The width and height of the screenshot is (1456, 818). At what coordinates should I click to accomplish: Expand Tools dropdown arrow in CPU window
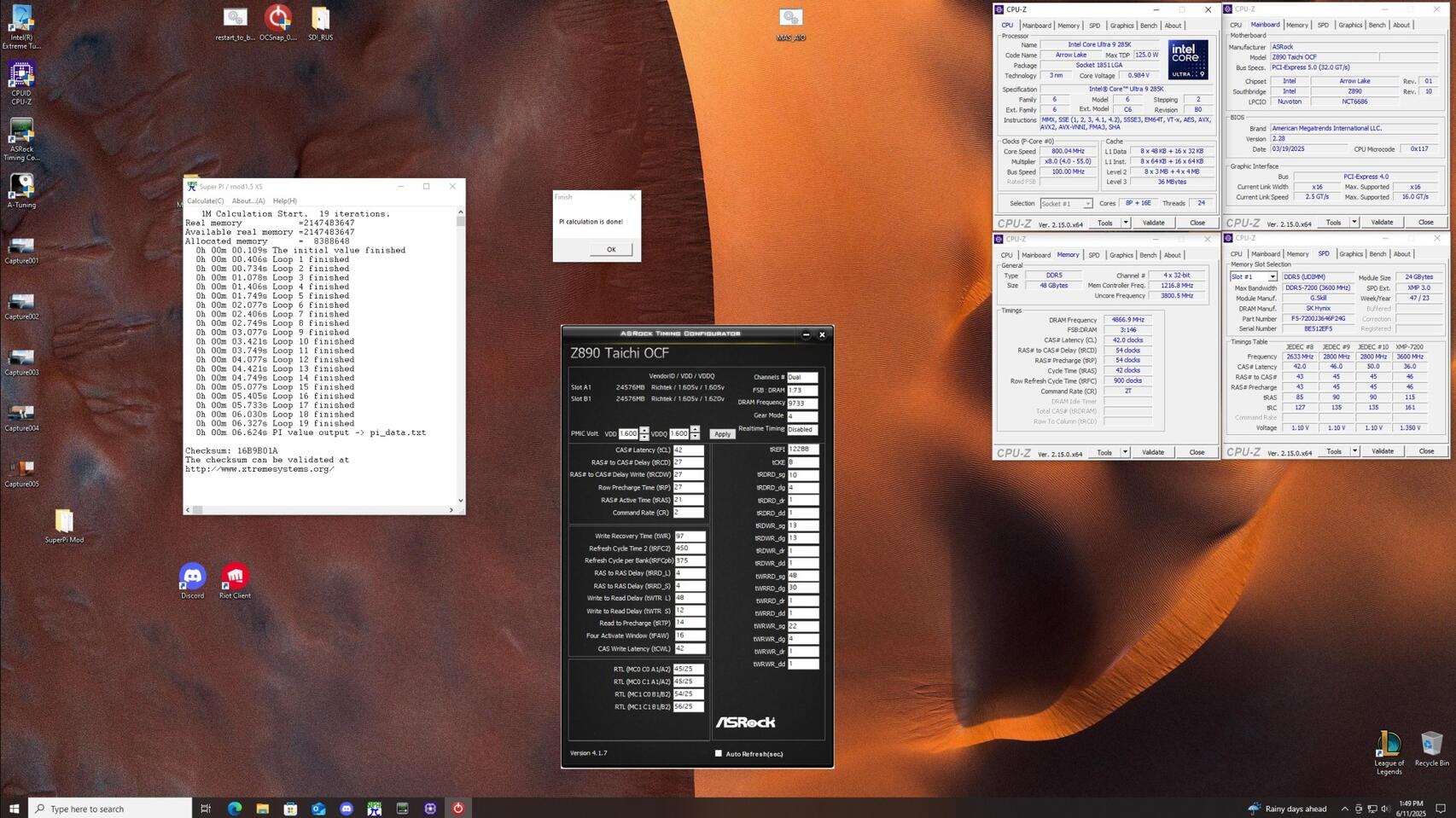[1126, 223]
